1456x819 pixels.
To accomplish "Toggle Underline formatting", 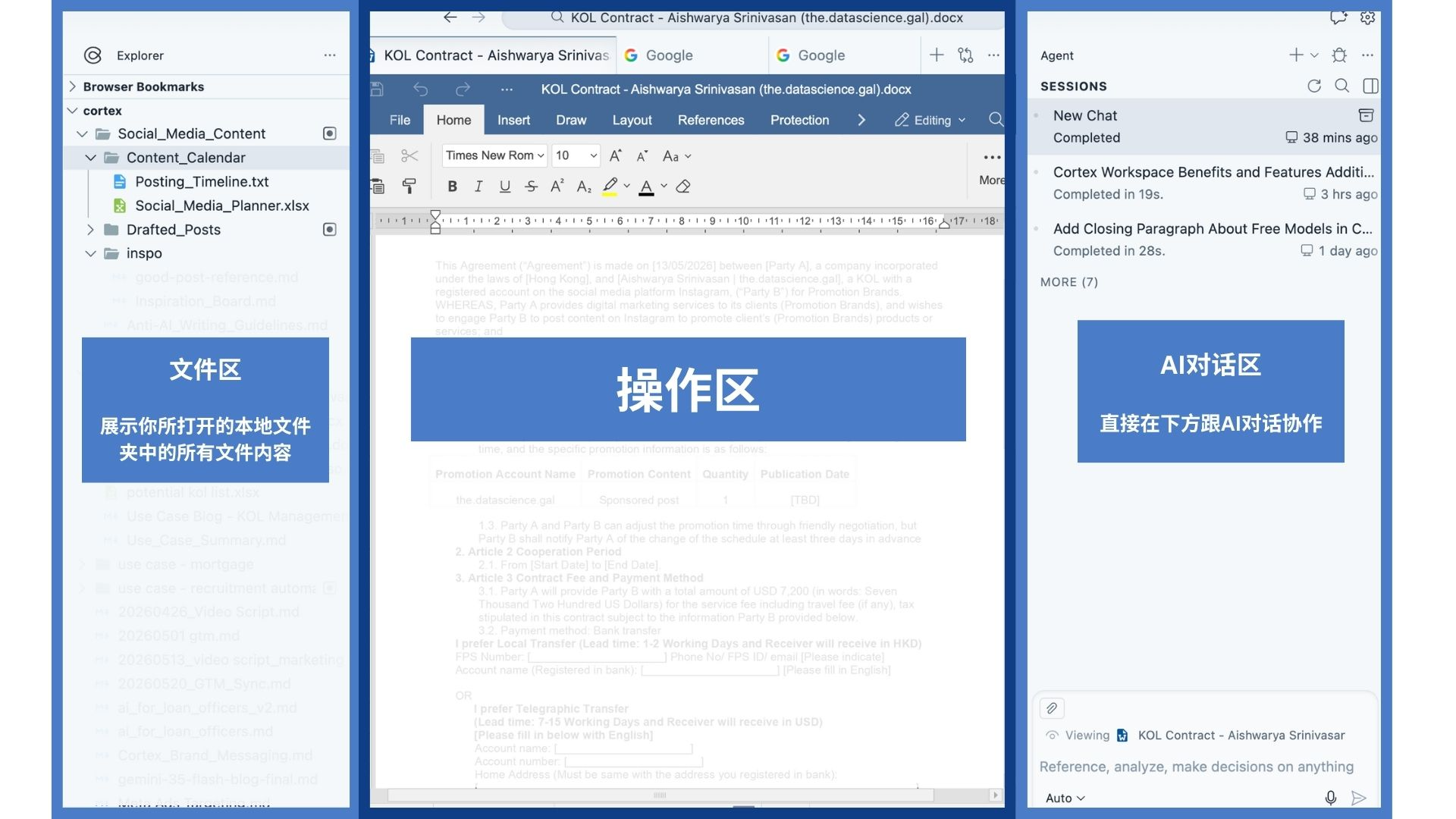I will coord(505,187).
